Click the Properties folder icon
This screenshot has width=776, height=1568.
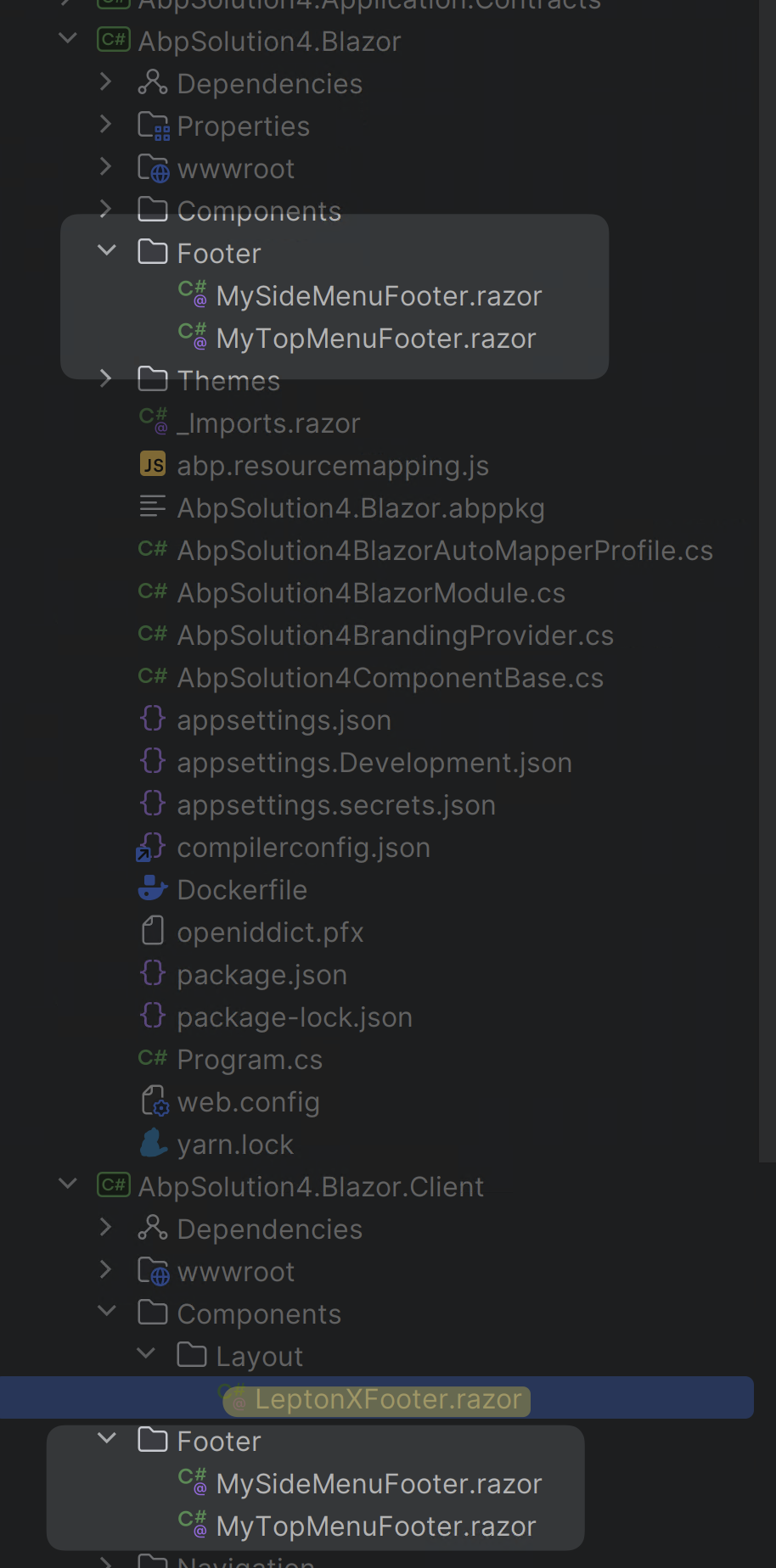point(154,126)
